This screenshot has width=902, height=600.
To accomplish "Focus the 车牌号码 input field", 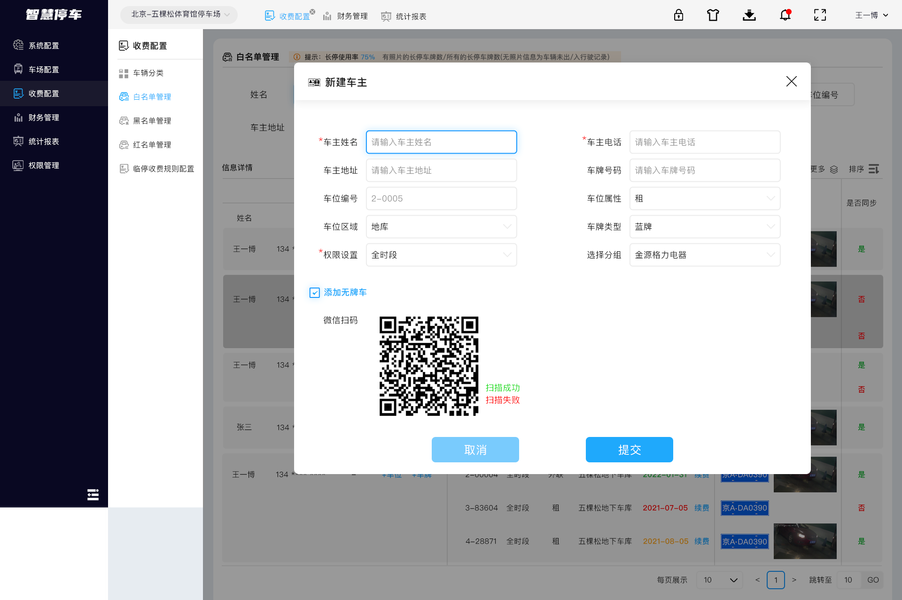I will pos(705,170).
